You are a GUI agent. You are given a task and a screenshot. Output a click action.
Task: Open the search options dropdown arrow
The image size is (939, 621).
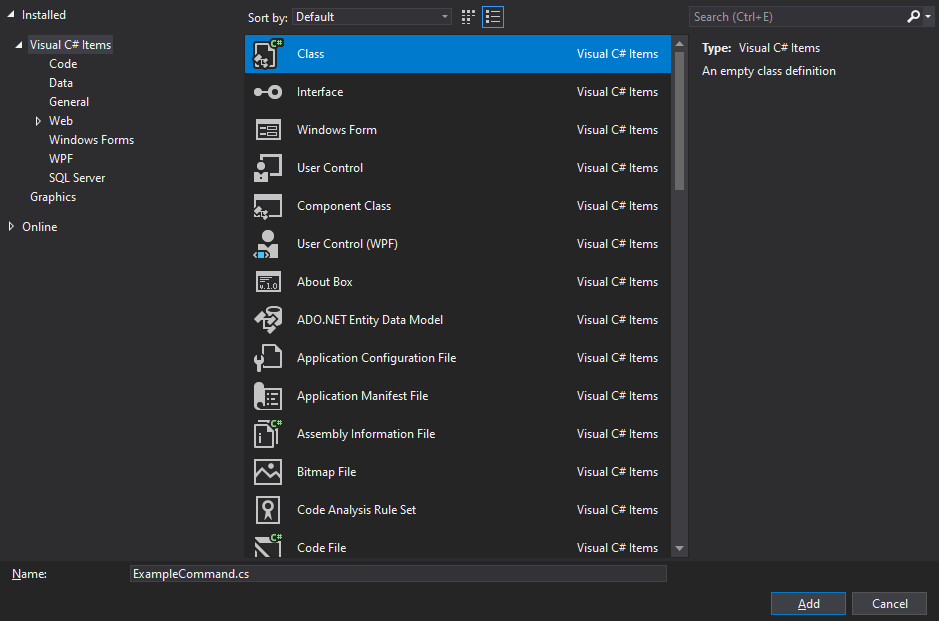(928, 17)
